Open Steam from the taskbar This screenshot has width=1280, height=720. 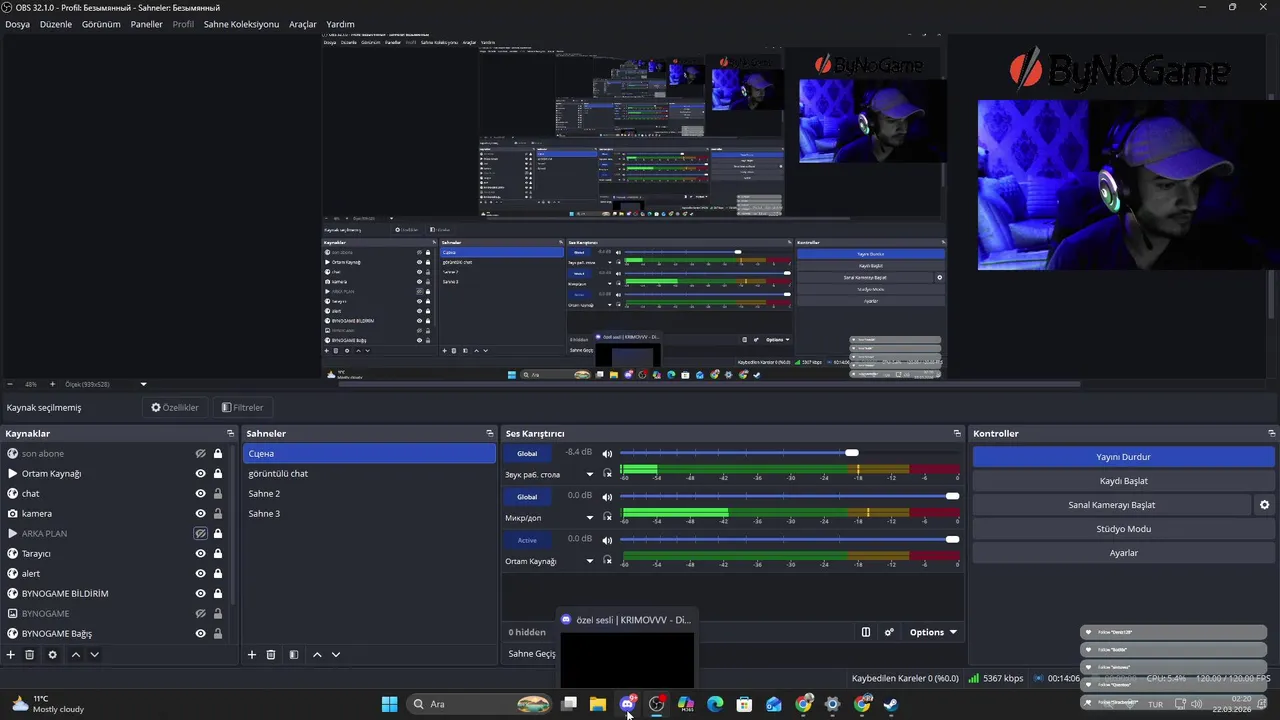(891, 704)
